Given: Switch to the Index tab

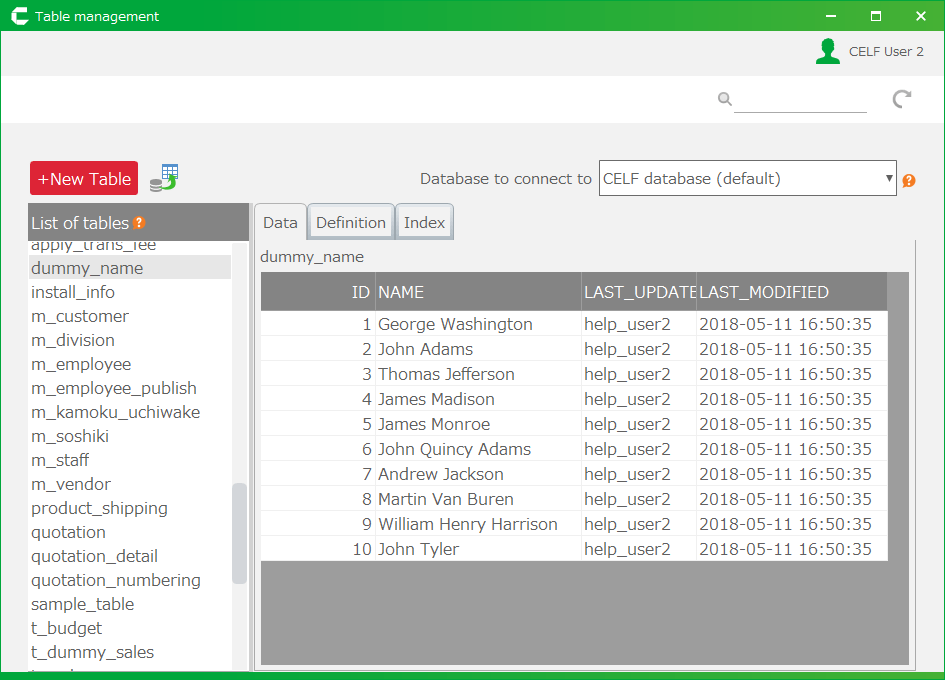Looking at the screenshot, I should [x=424, y=223].
